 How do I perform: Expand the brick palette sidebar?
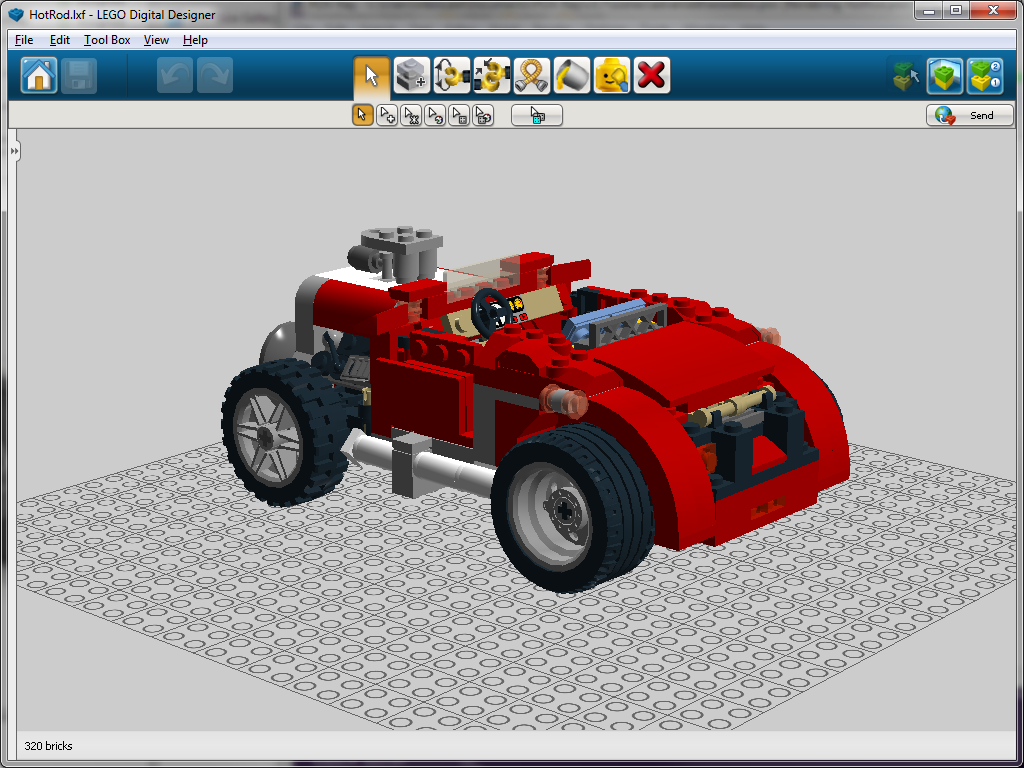pyautogui.click(x=12, y=150)
